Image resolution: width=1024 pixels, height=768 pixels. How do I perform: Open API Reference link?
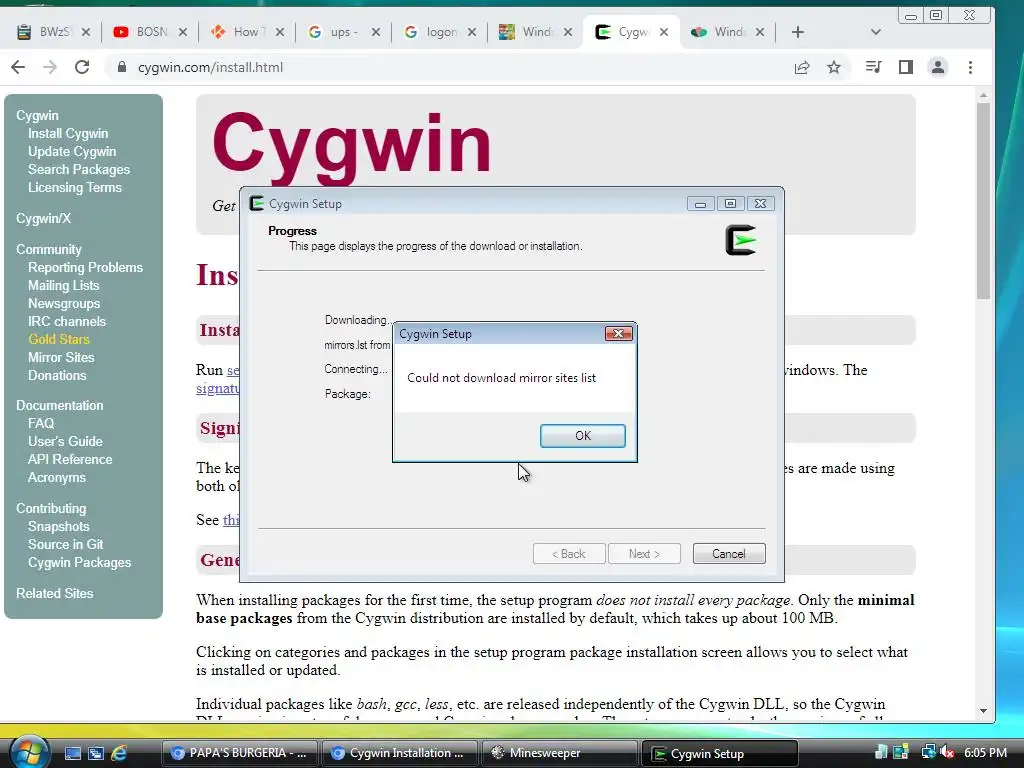[x=70, y=459]
